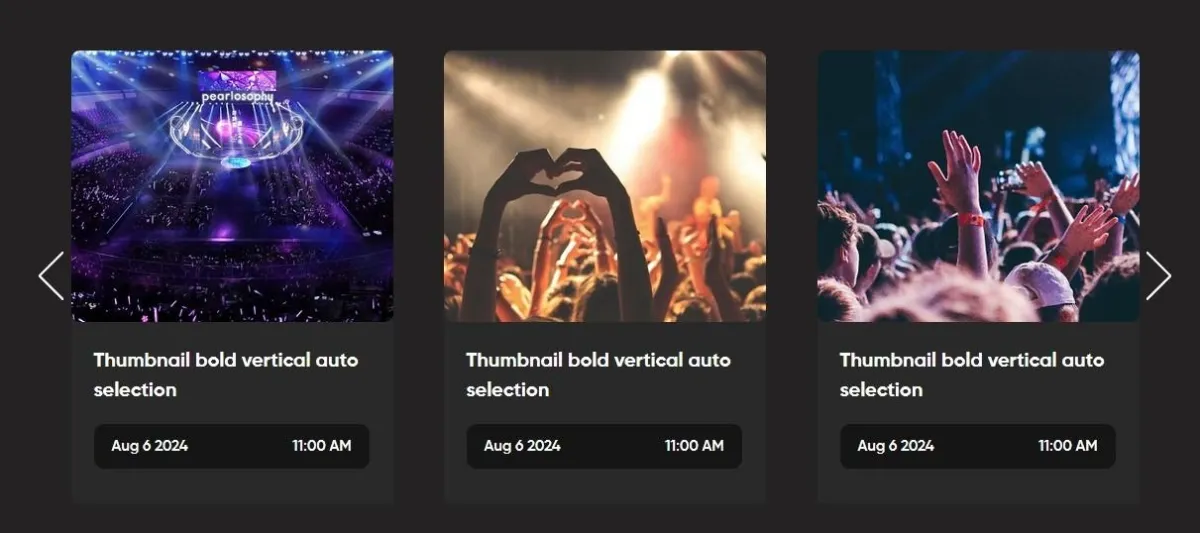The width and height of the screenshot is (1200, 533).
Task: Click the next slide right arrow
Action: [x=1157, y=276]
